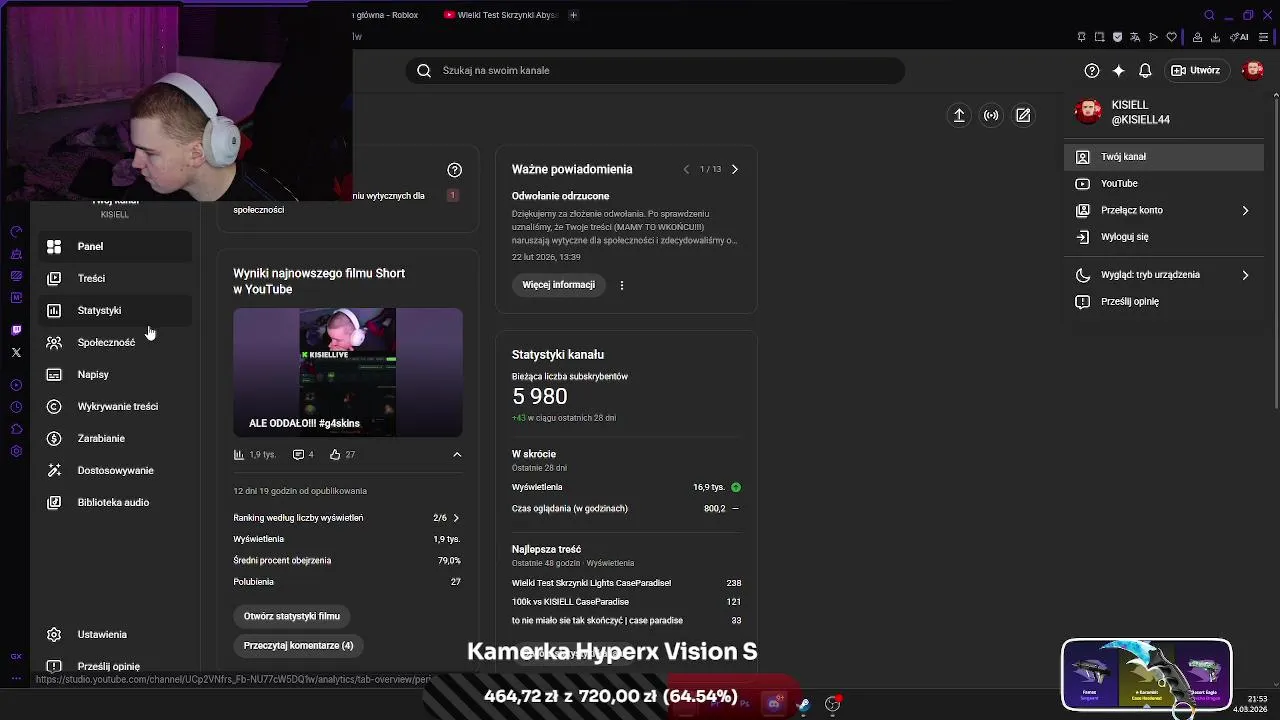Image resolution: width=1280 pixels, height=720 pixels.
Task: Select YouTube in account menu
Action: point(1165,184)
